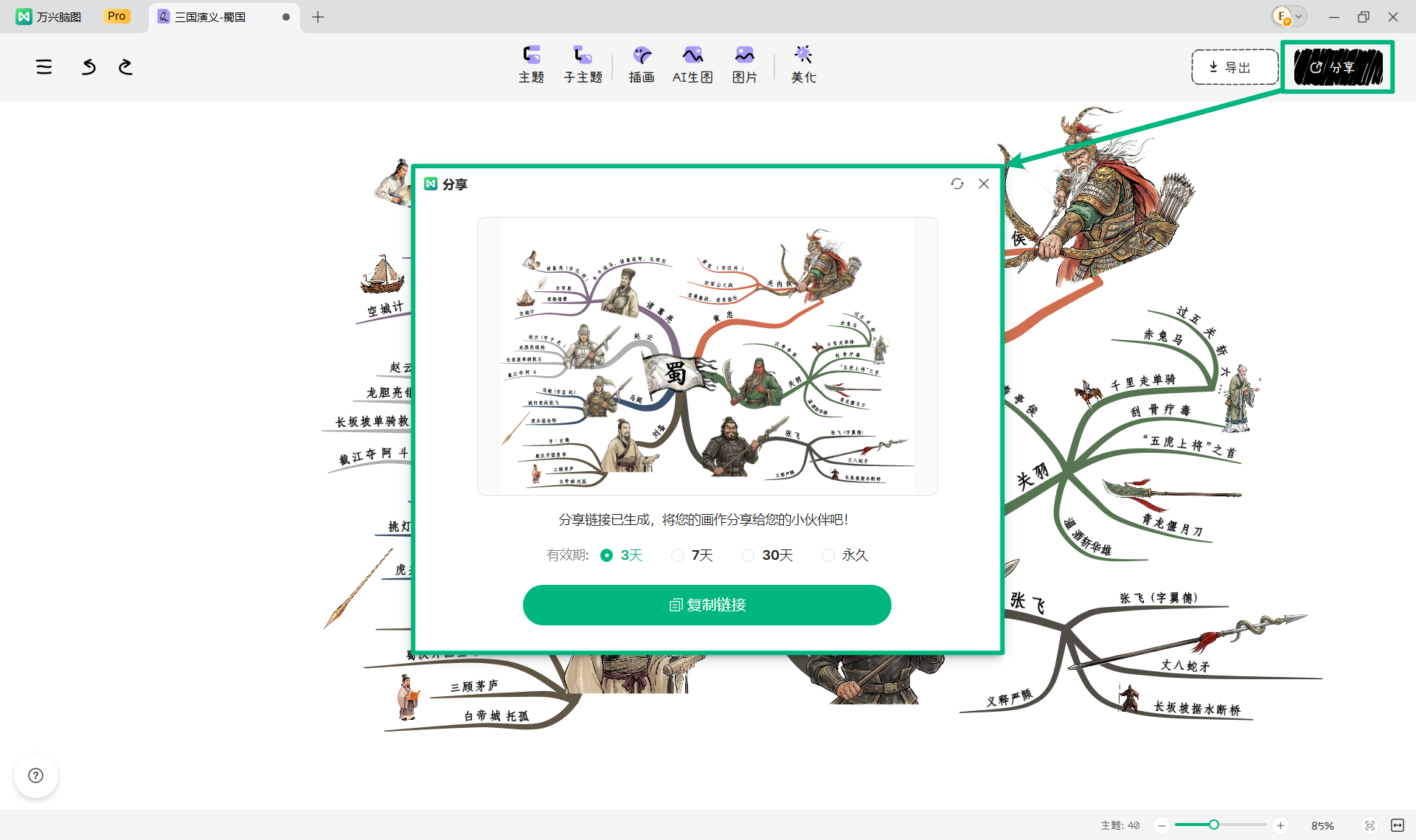Click the 主题: 40 topic count
Viewport: 1416px width, 840px height.
[x=1120, y=826]
